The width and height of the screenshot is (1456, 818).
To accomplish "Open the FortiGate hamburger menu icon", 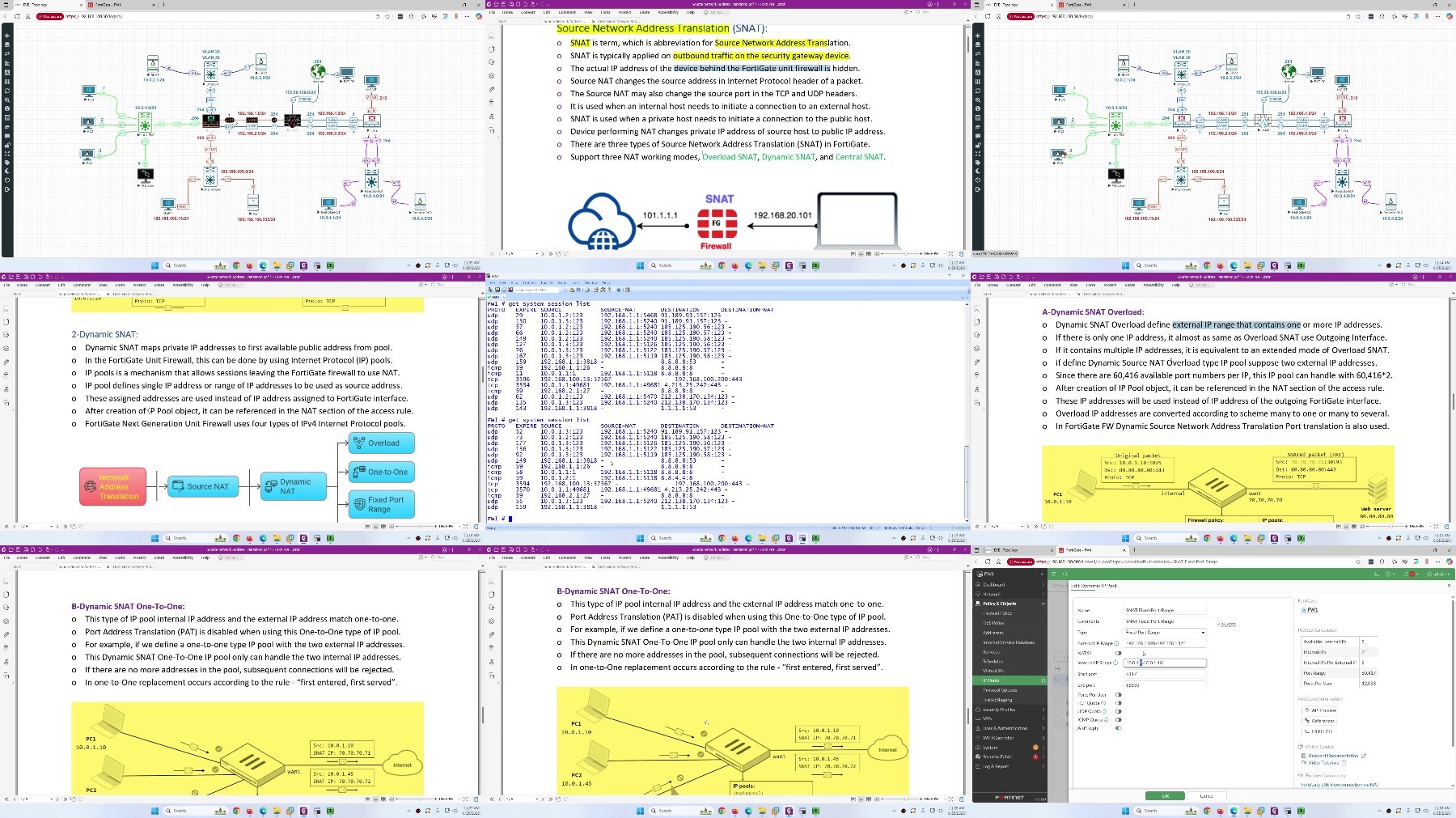I will 1053,574.
